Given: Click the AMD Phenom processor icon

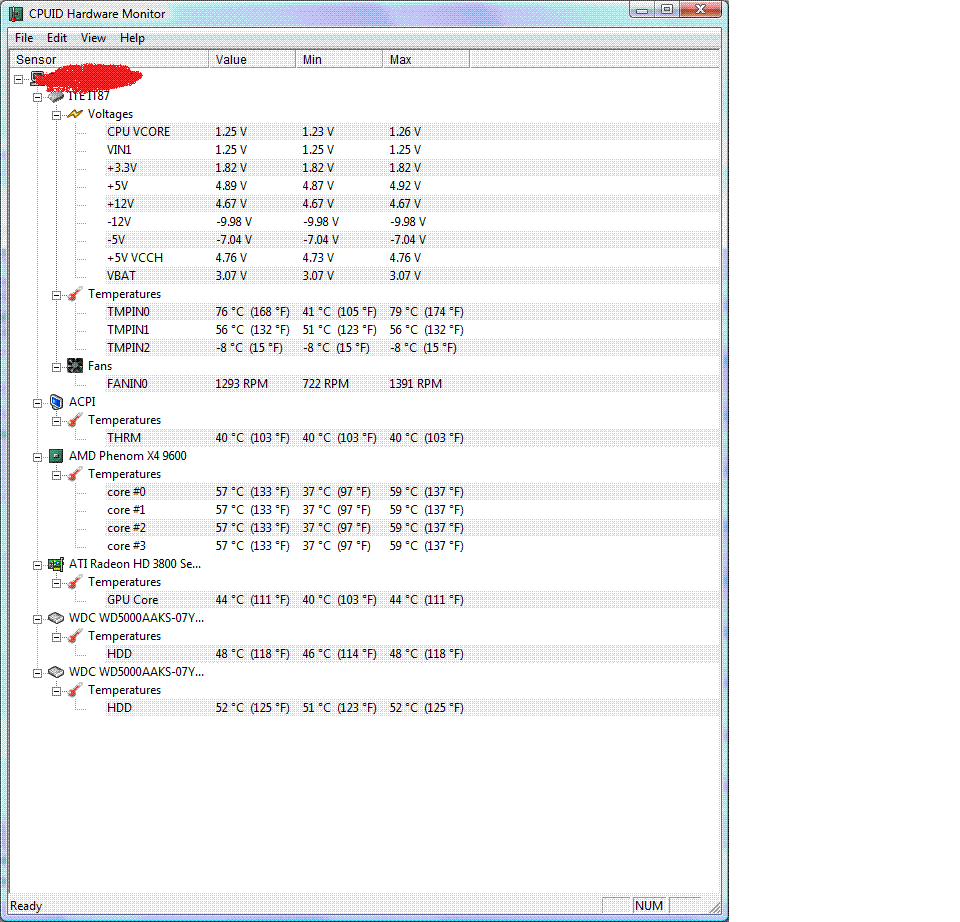Looking at the screenshot, I should tap(56, 456).
